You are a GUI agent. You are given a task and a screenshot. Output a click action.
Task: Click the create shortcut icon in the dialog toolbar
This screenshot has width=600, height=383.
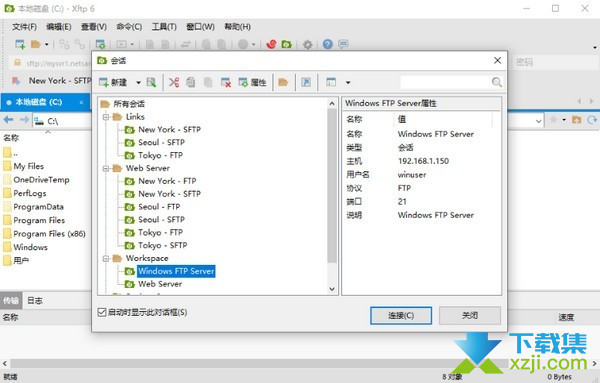(x=306, y=82)
